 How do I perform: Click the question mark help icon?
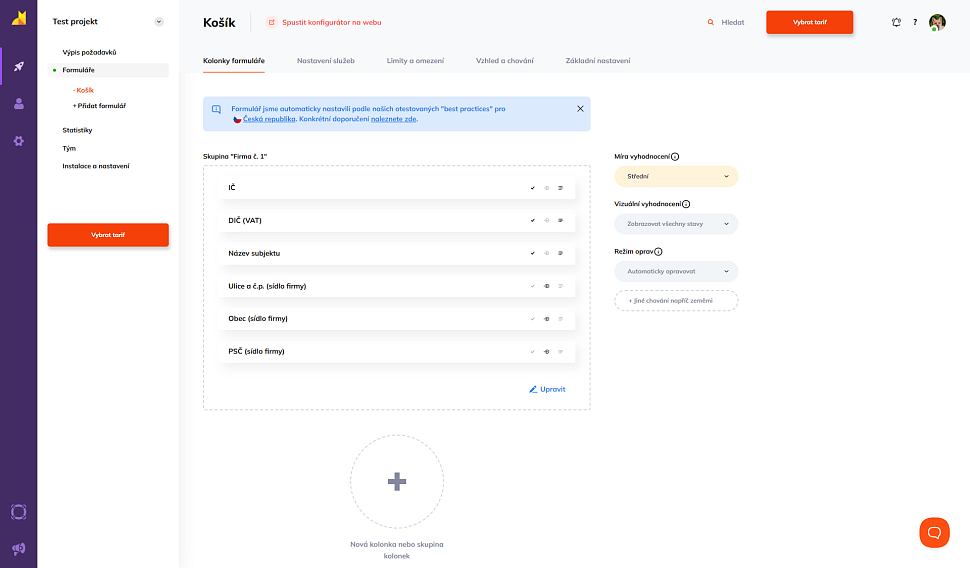915,22
